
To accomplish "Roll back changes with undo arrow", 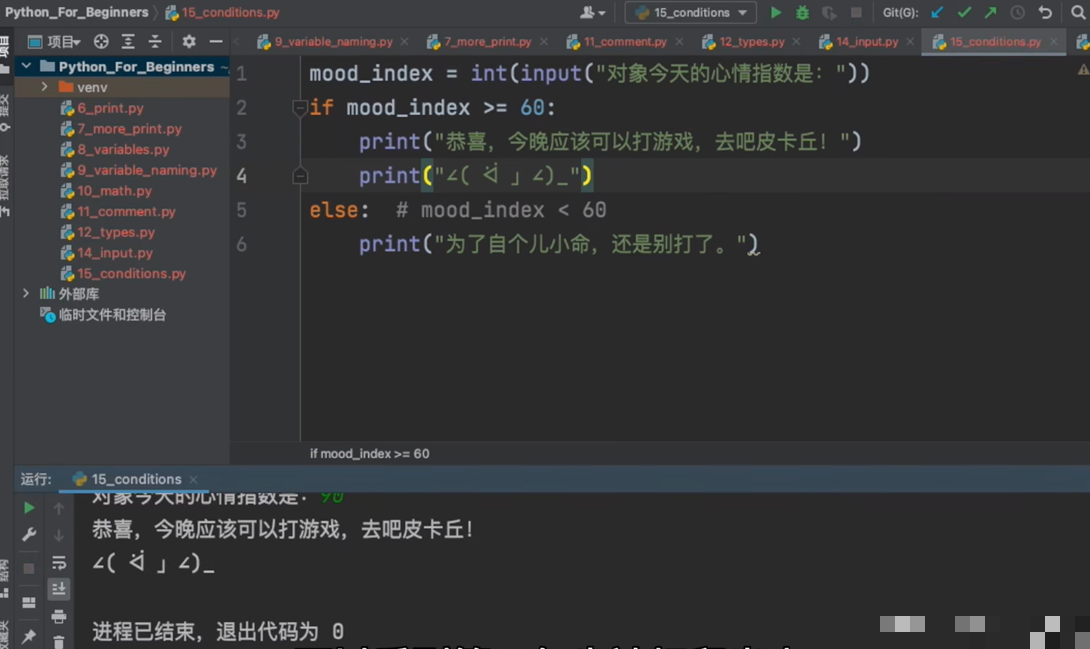I will (1045, 13).
